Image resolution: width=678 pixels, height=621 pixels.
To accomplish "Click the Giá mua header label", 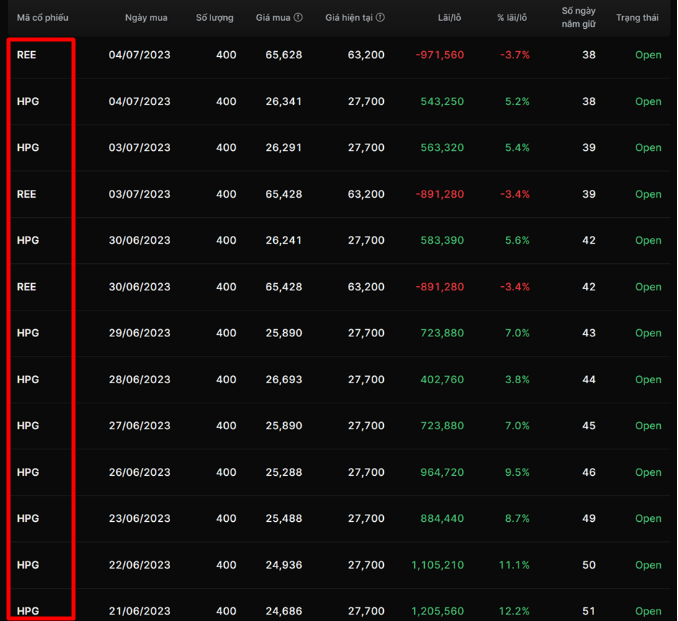I will pyautogui.click(x=273, y=18).
